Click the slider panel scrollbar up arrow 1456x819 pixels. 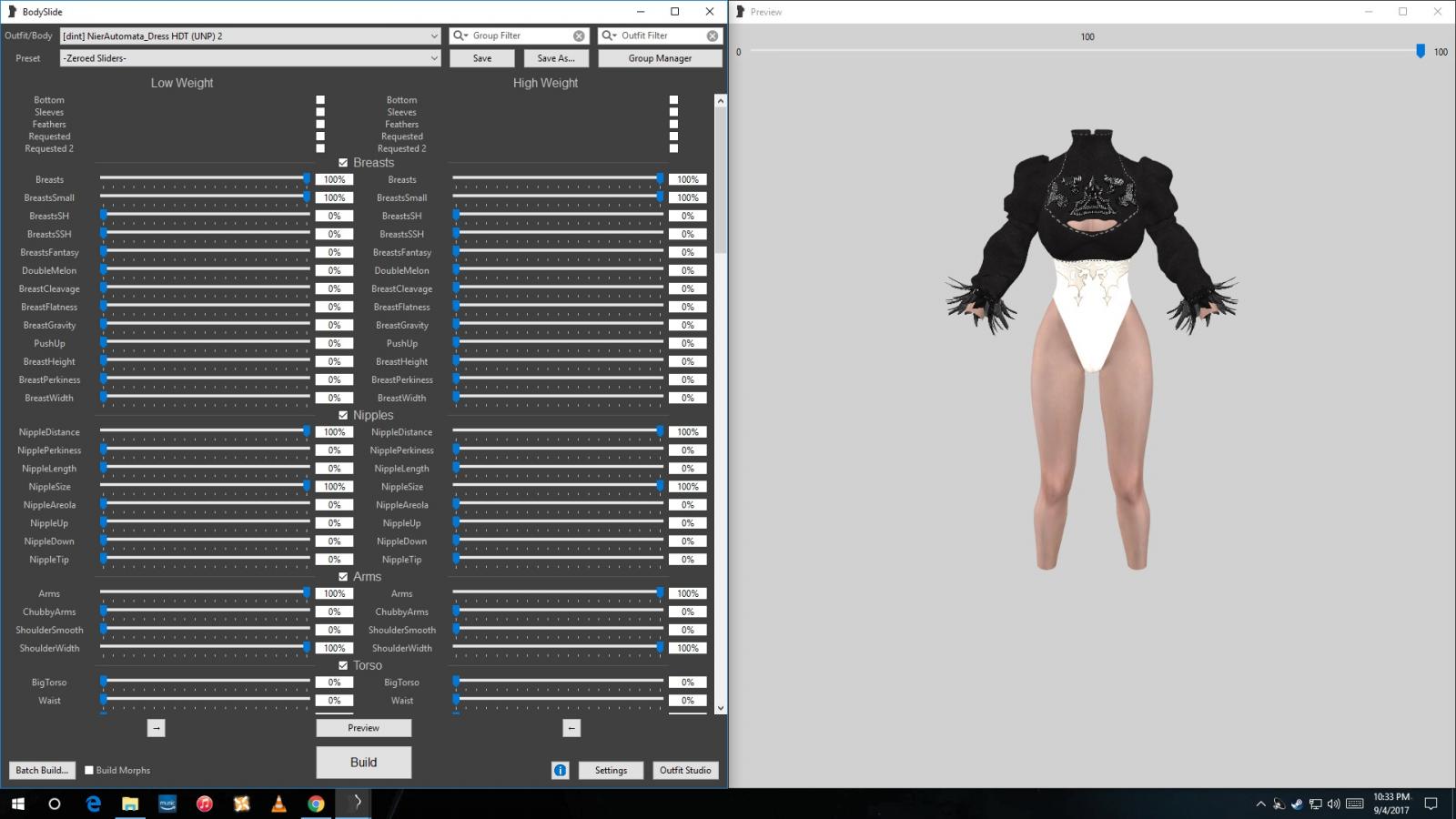point(721,100)
